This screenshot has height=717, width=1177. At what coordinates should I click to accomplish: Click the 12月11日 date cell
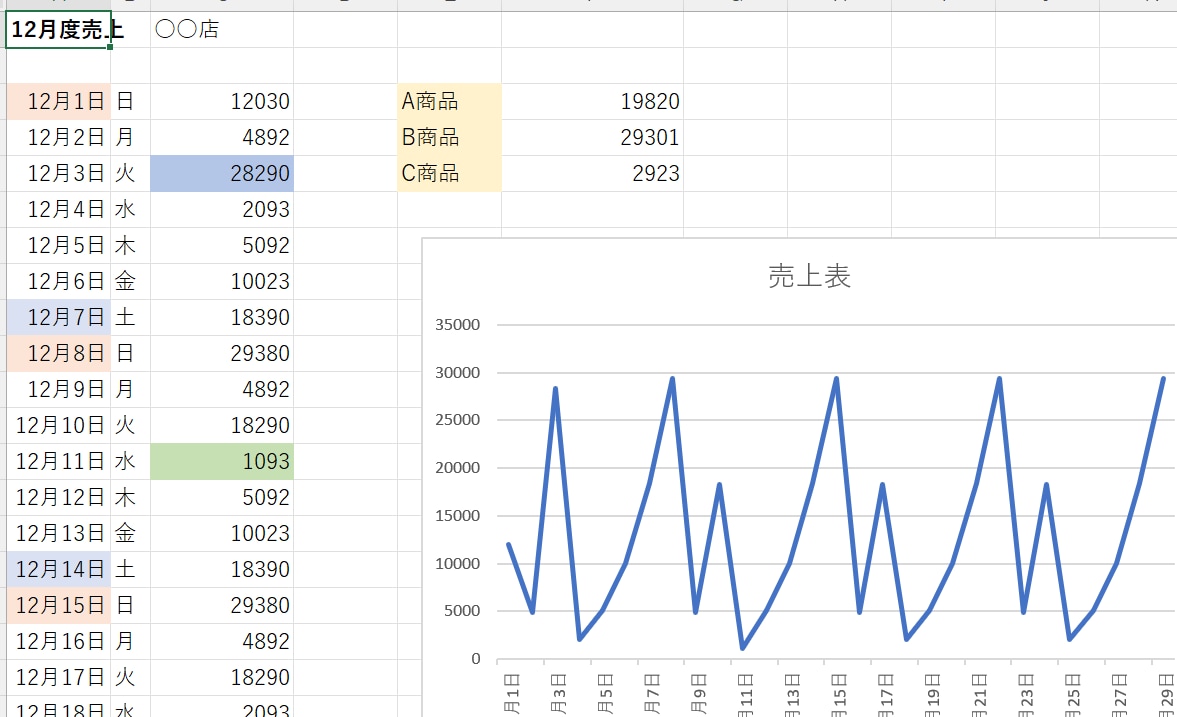pos(59,462)
